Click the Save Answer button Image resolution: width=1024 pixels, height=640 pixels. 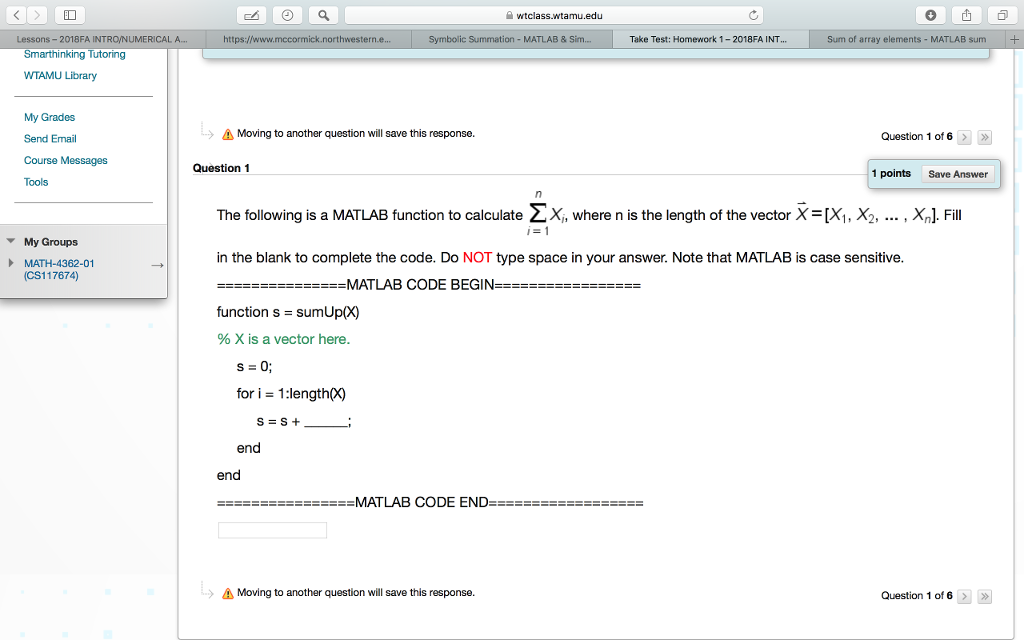957,173
